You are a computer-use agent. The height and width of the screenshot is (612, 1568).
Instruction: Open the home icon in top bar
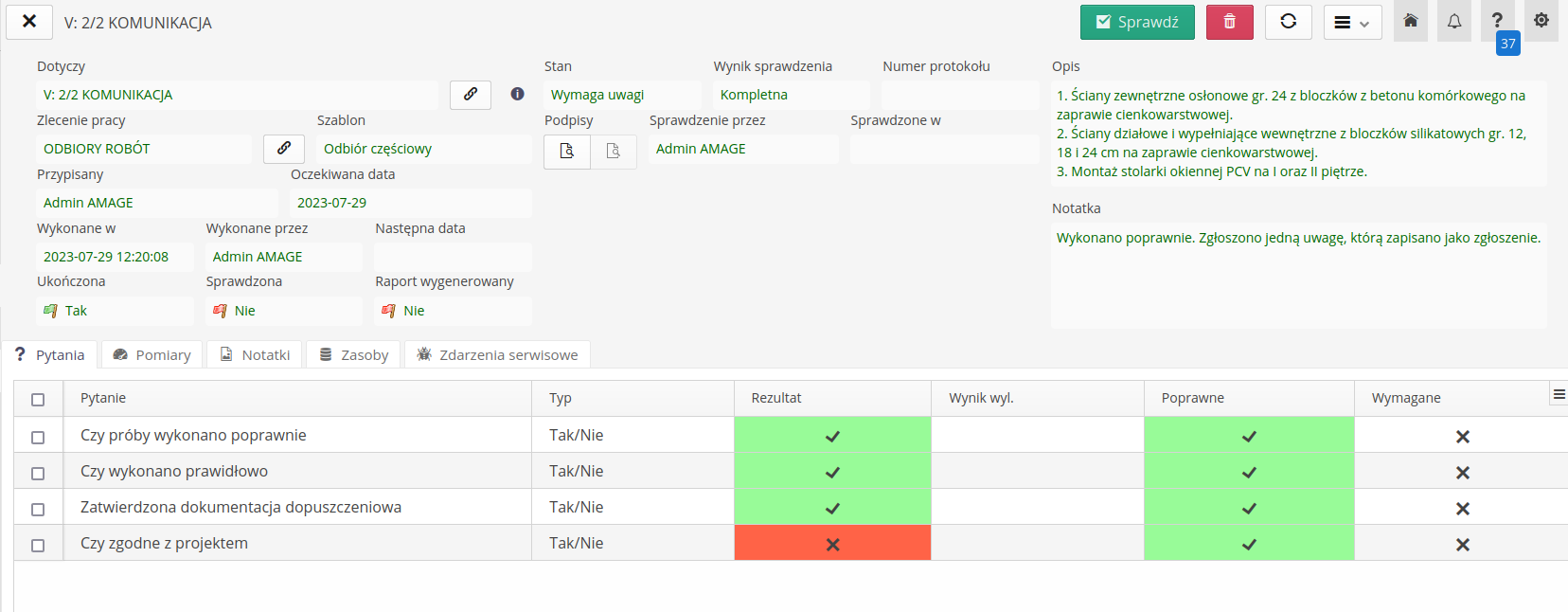click(1410, 22)
